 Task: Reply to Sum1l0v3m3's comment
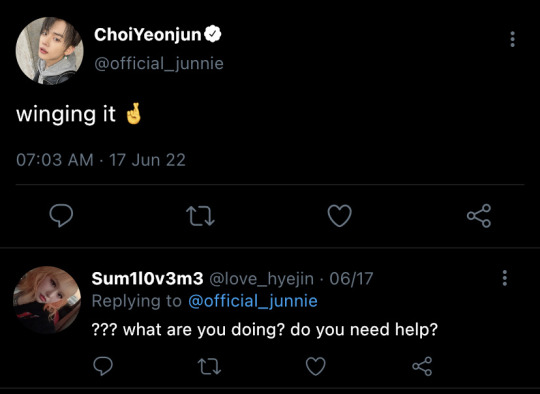tap(103, 366)
